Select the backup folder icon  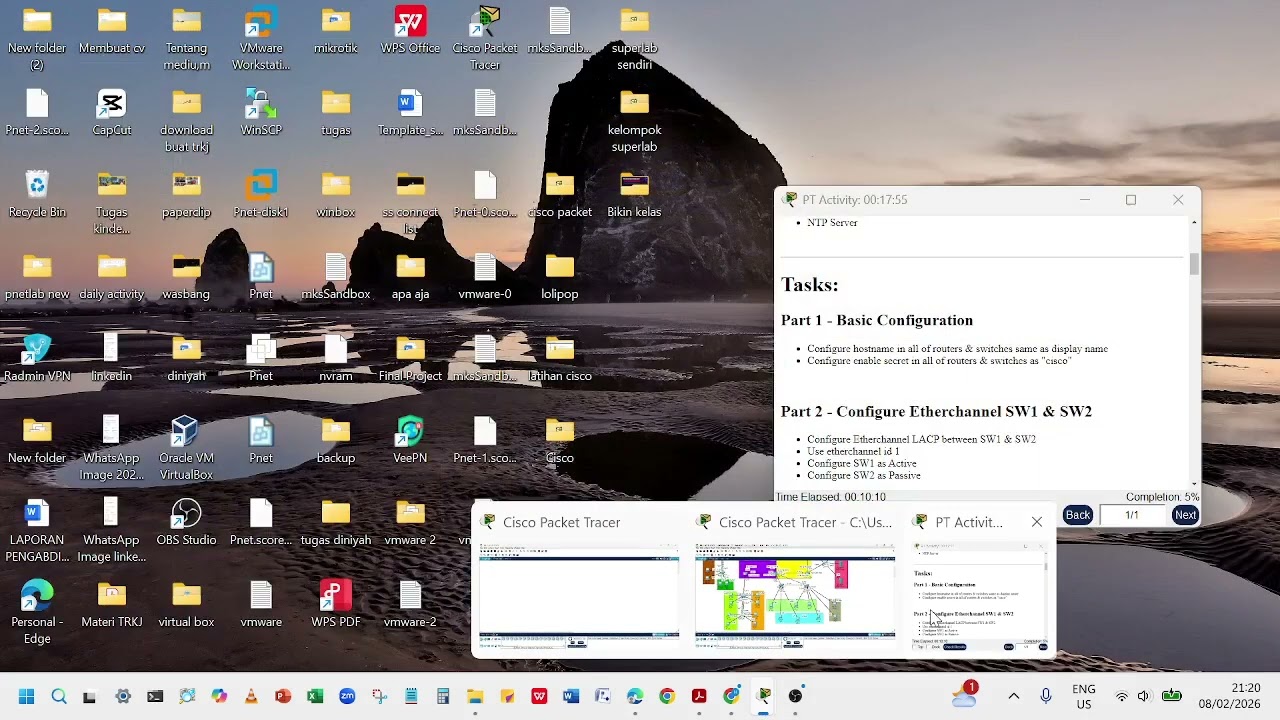pos(336,440)
